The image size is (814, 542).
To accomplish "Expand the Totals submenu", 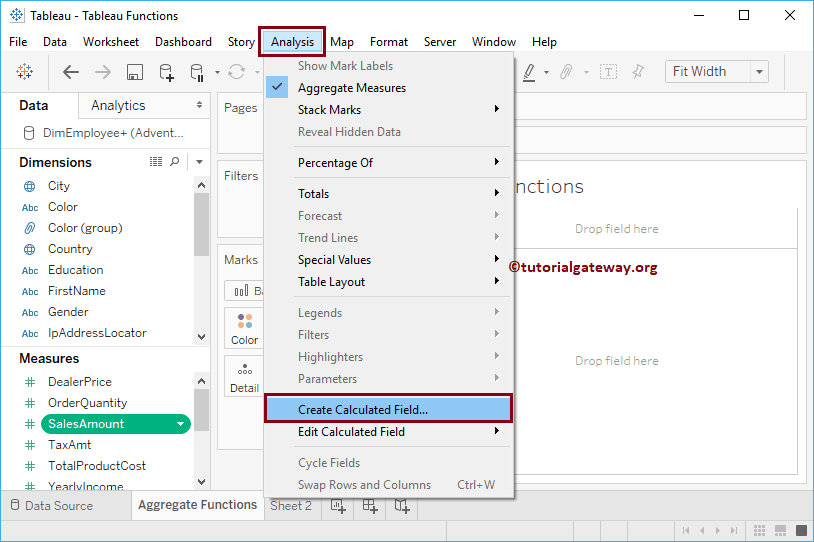I will (x=389, y=194).
